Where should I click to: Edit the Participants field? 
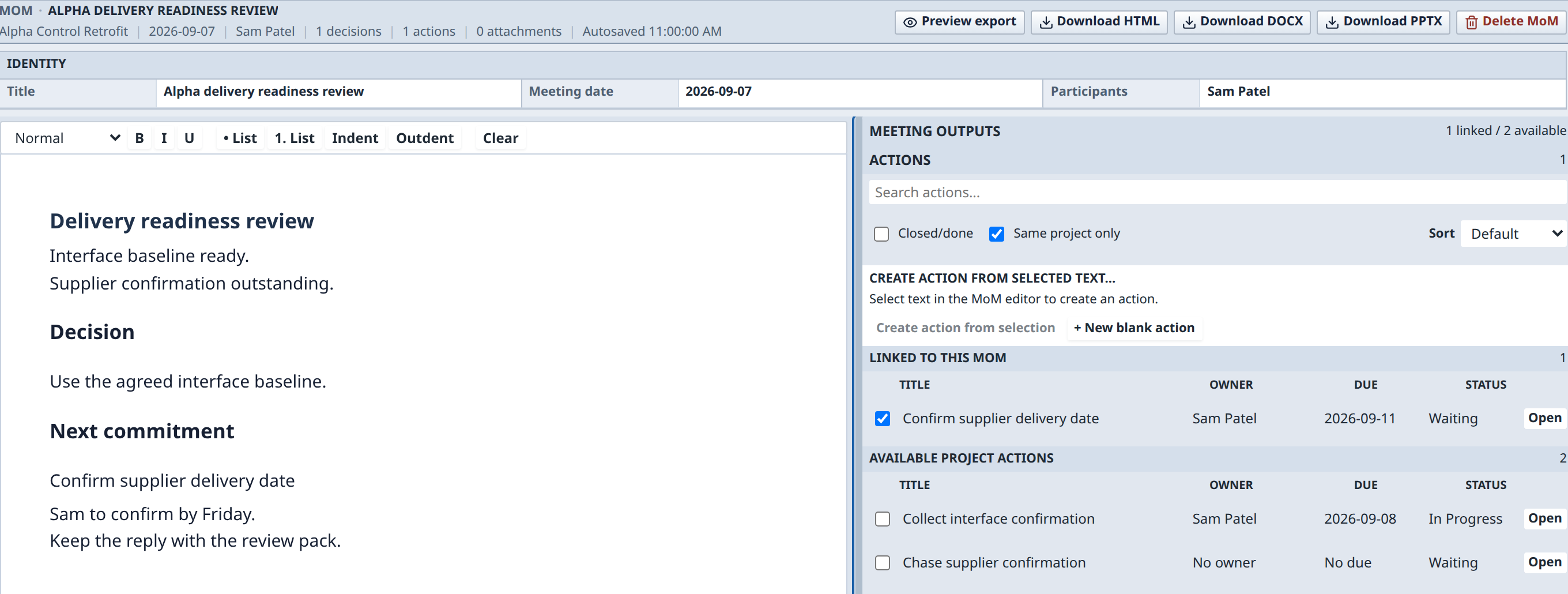pos(1382,92)
